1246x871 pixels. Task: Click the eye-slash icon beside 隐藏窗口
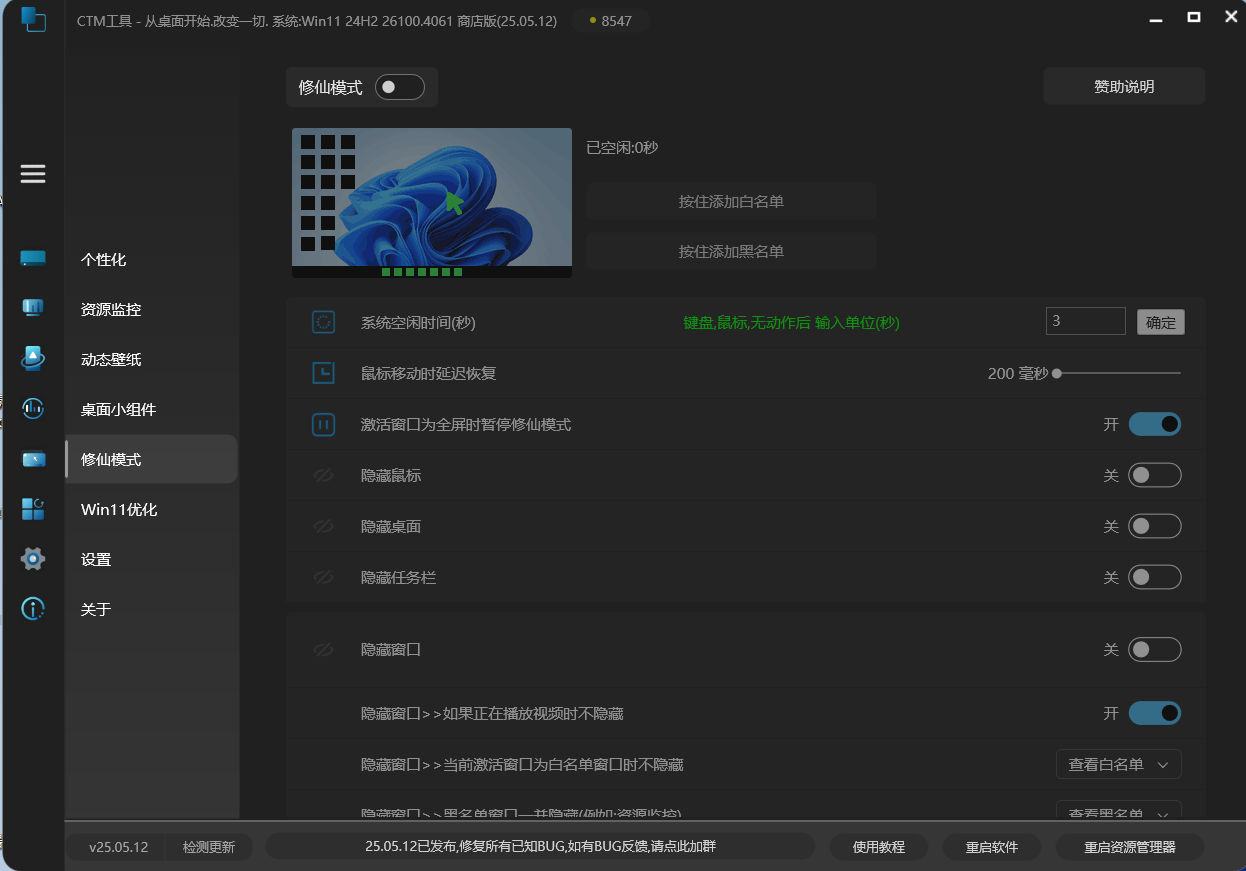(323, 649)
